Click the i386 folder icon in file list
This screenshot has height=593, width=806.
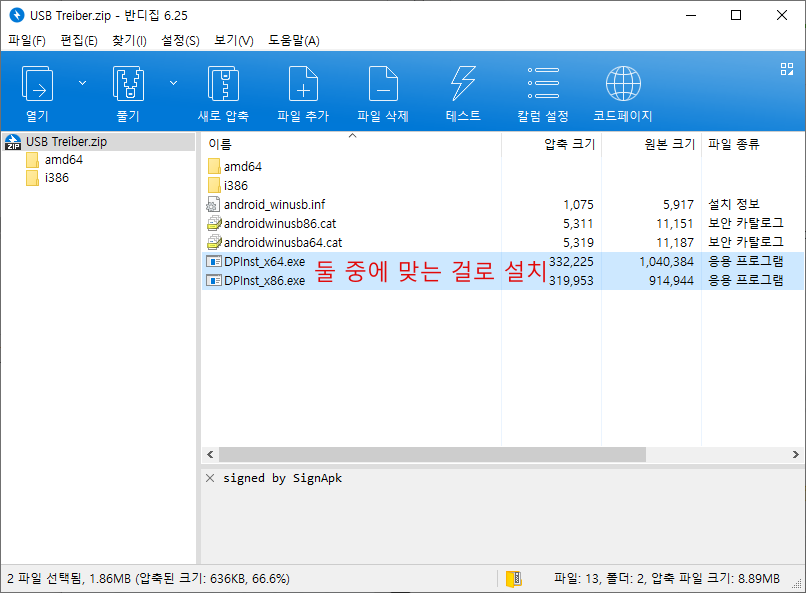click(x=214, y=186)
